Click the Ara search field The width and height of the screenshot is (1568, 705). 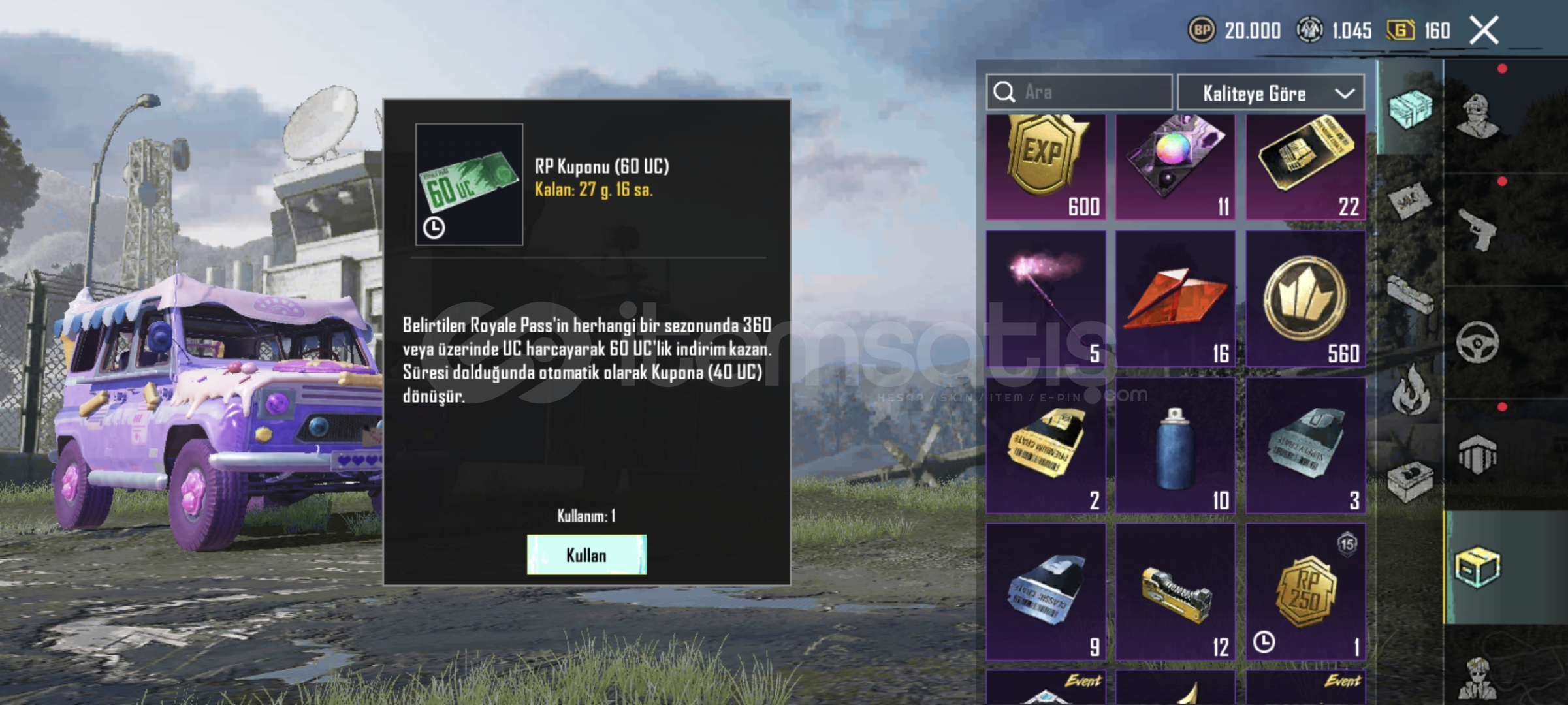1079,92
